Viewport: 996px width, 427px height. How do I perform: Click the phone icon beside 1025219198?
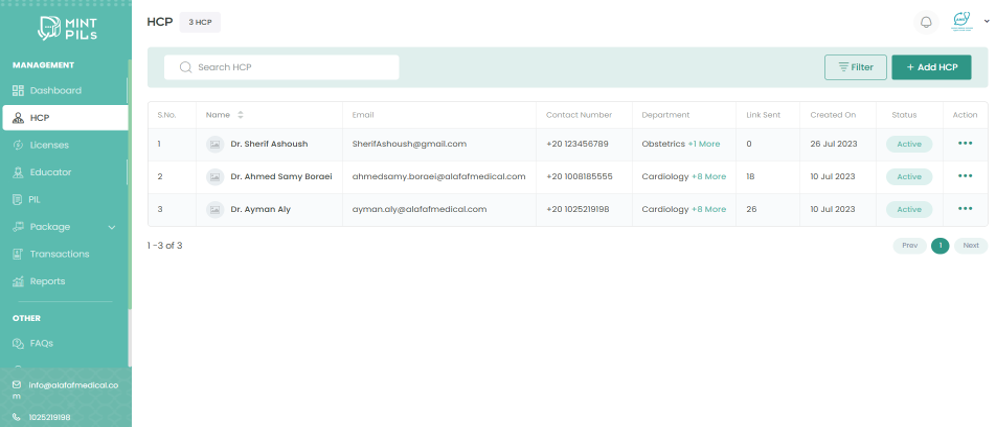click(16, 417)
